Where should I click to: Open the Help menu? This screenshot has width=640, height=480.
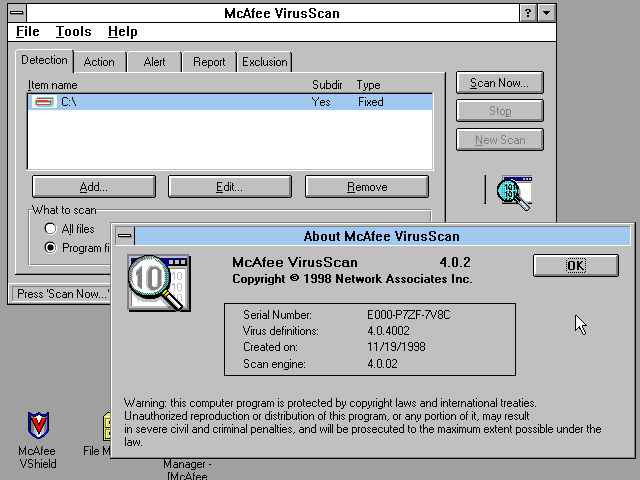click(122, 31)
